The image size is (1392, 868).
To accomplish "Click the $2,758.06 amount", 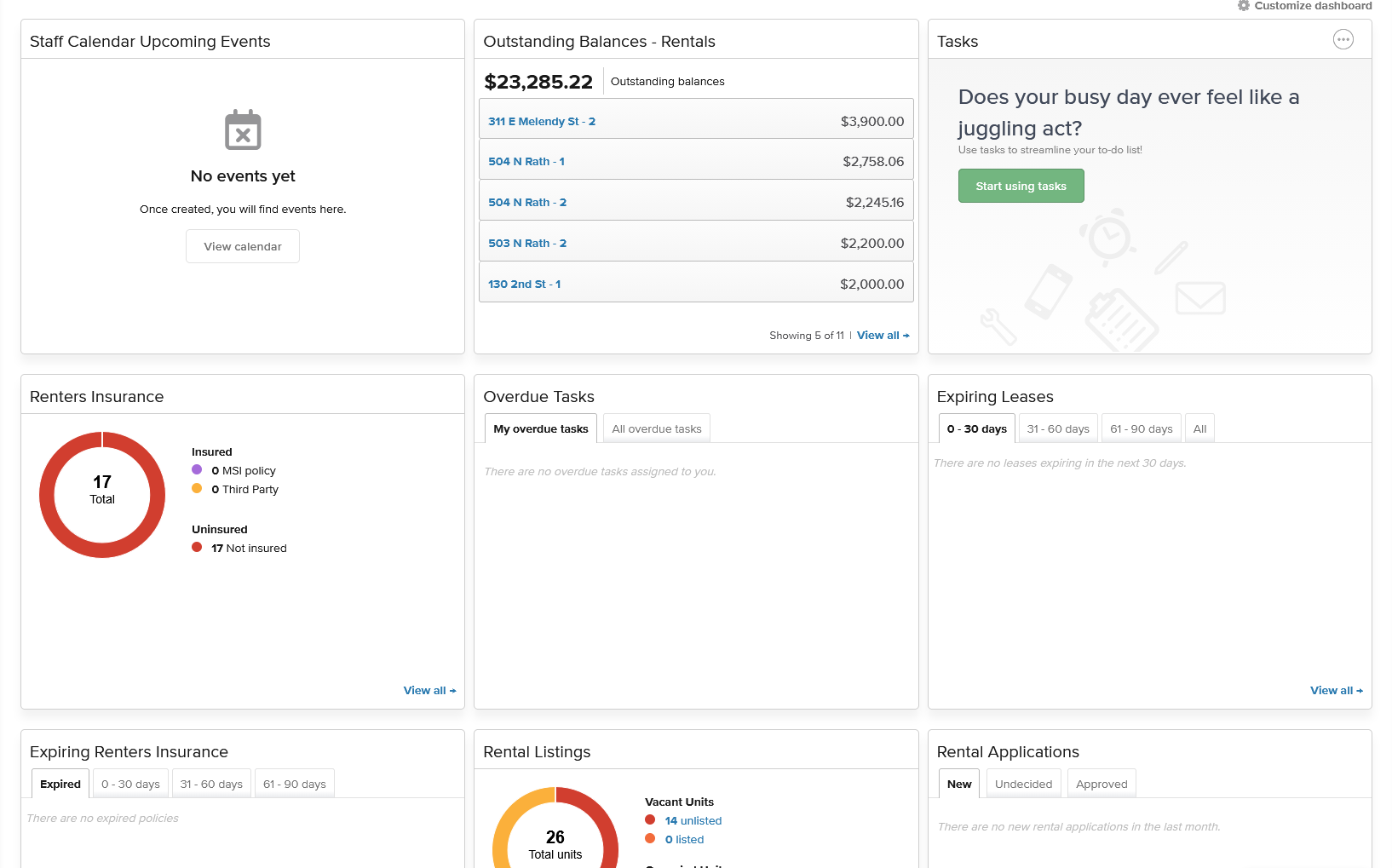I will pyautogui.click(x=873, y=161).
